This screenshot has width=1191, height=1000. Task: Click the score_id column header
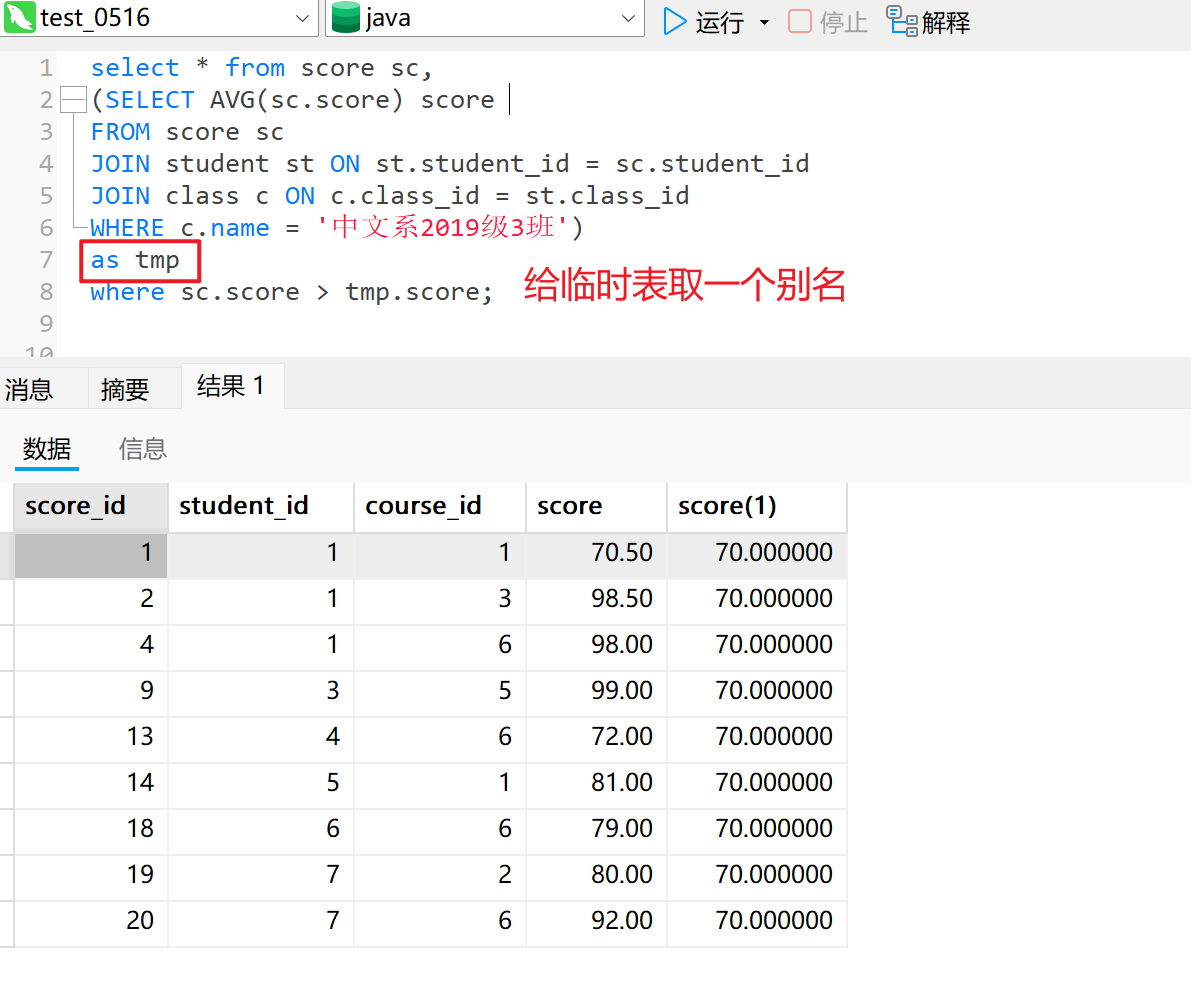coord(90,506)
